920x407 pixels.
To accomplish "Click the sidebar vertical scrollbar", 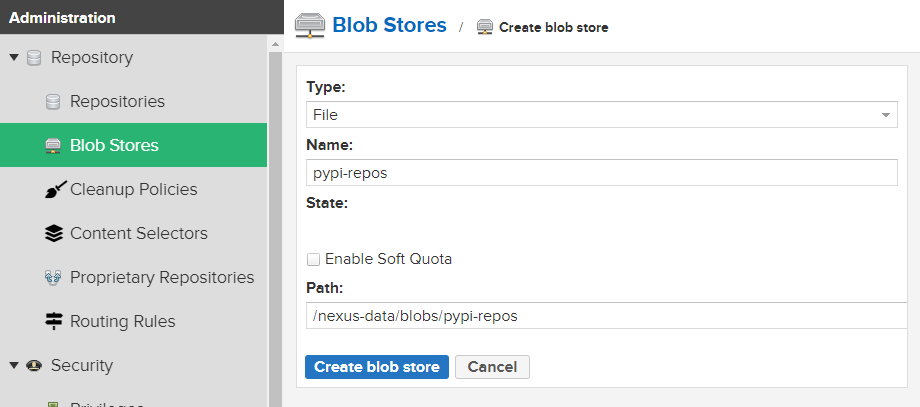I will pyautogui.click(x=275, y=223).
